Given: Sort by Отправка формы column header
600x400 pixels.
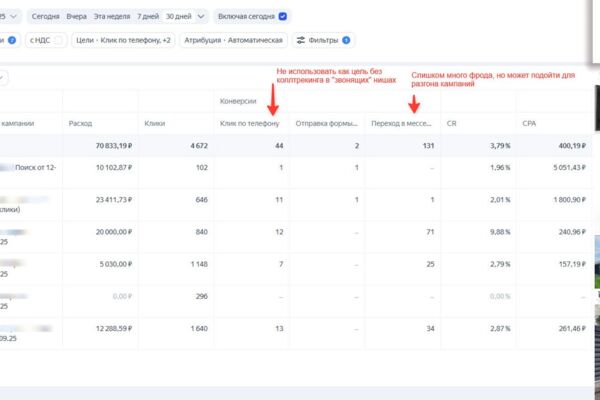Looking at the screenshot, I should 326,123.
